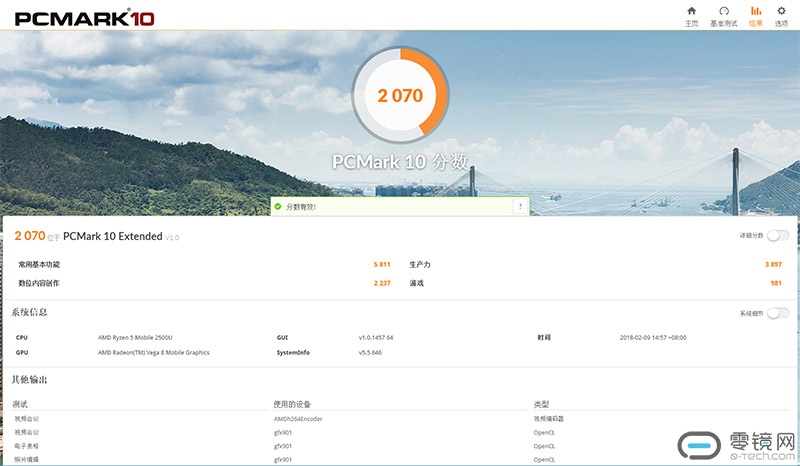Select the Gaming score 981
Screen dimensions: 800x466
[x=776, y=283]
